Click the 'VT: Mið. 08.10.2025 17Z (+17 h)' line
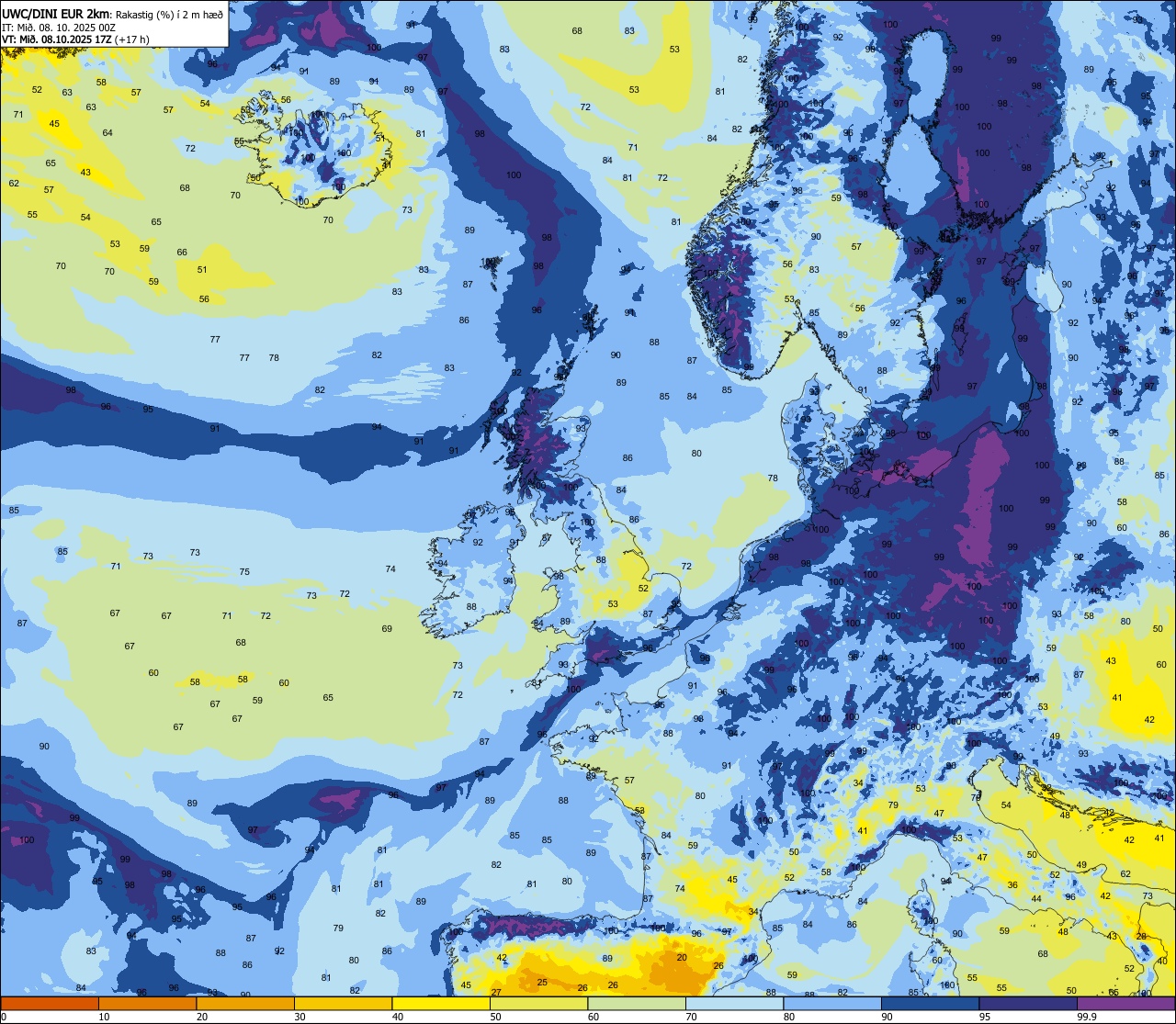 75,39
